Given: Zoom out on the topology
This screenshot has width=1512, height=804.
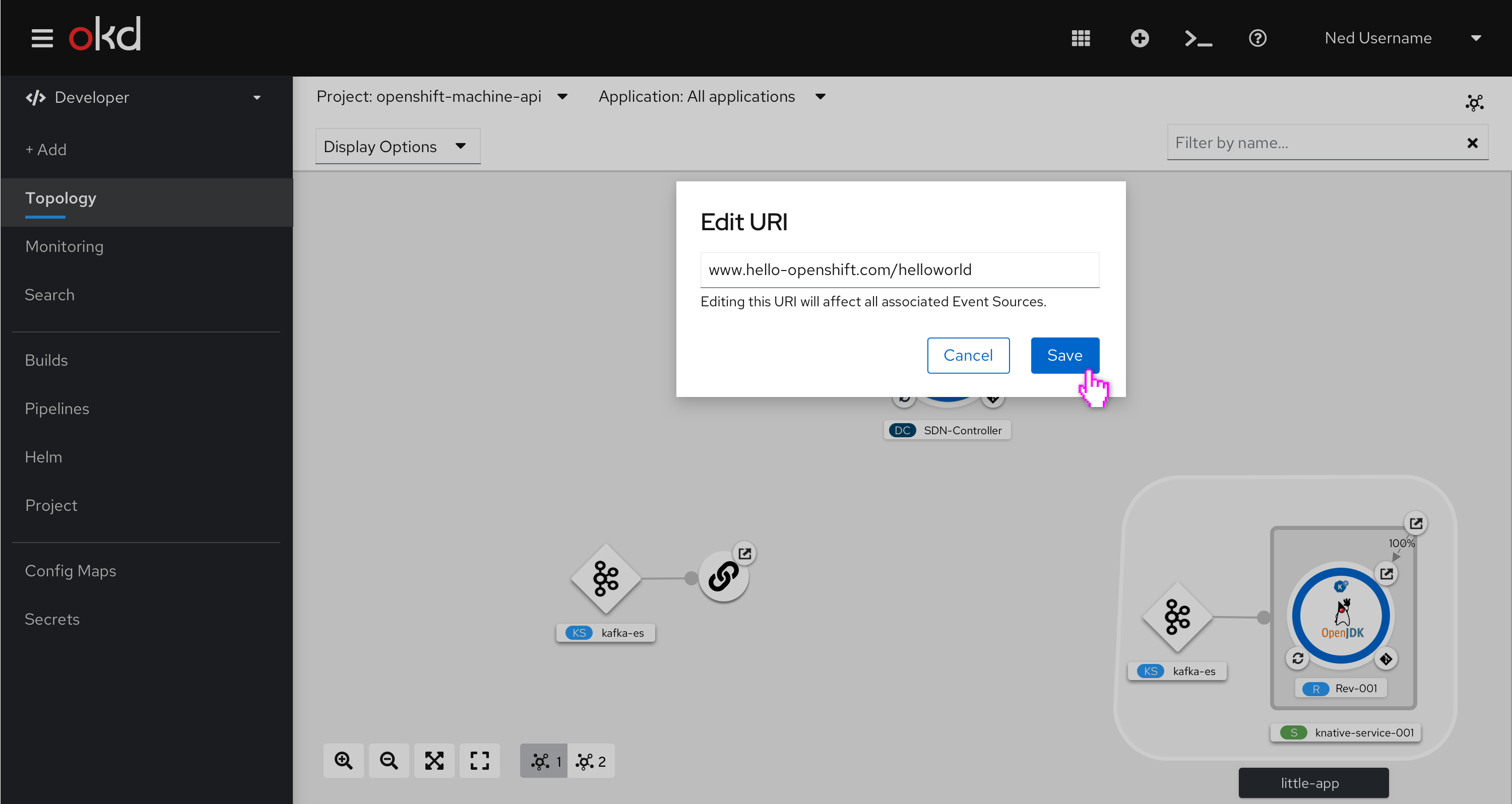Looking at the screenshot, I should [389, 761].
